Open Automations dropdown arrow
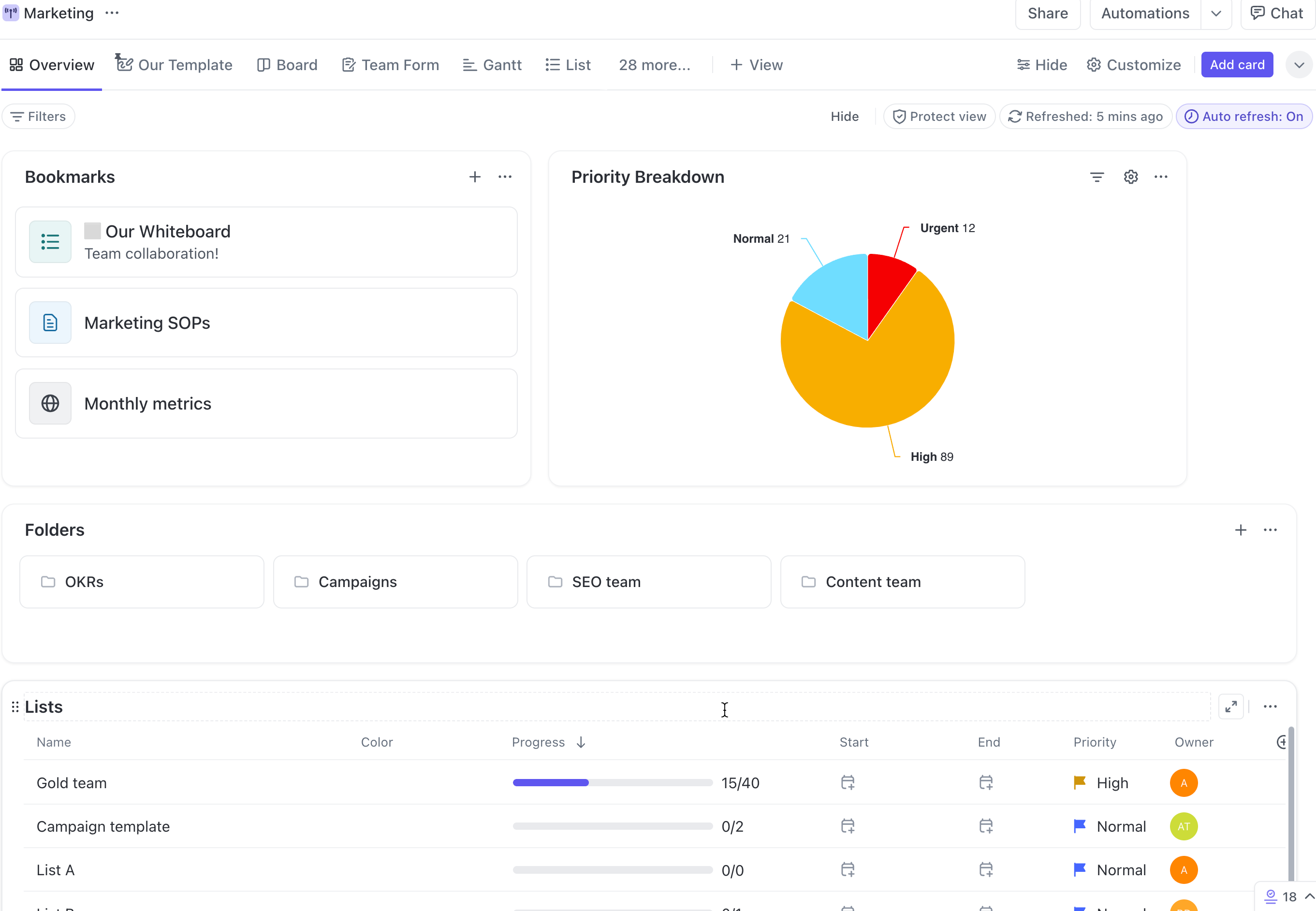Screen dimensions: 1316x911 (x=1216, y=13)
